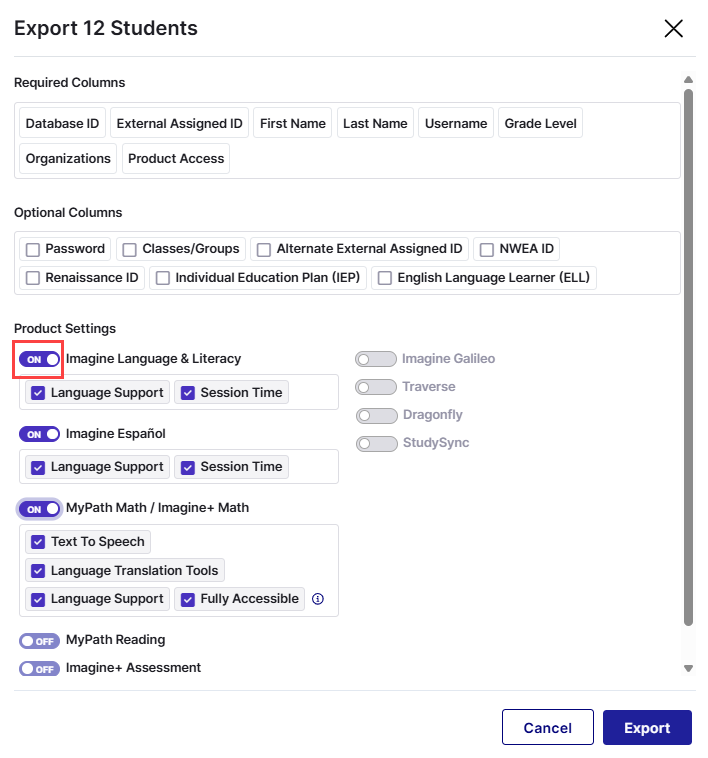The width and height of the screenshot is (708, 758).
Task: Turn on Imagine+ Assessment toggle
Action: click(40, 668)
